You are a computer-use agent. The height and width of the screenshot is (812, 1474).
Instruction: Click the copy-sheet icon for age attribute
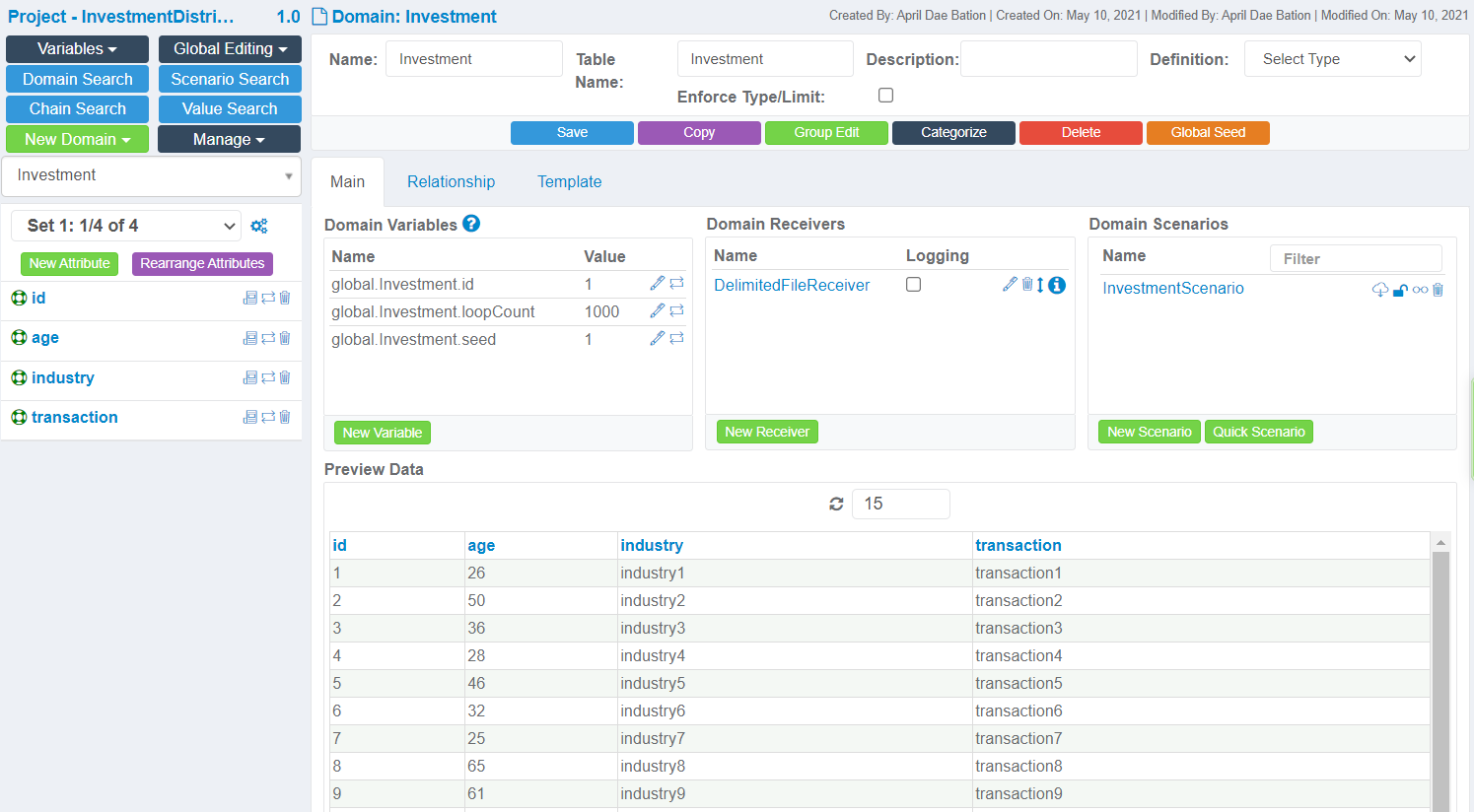(x=250, y=338)
